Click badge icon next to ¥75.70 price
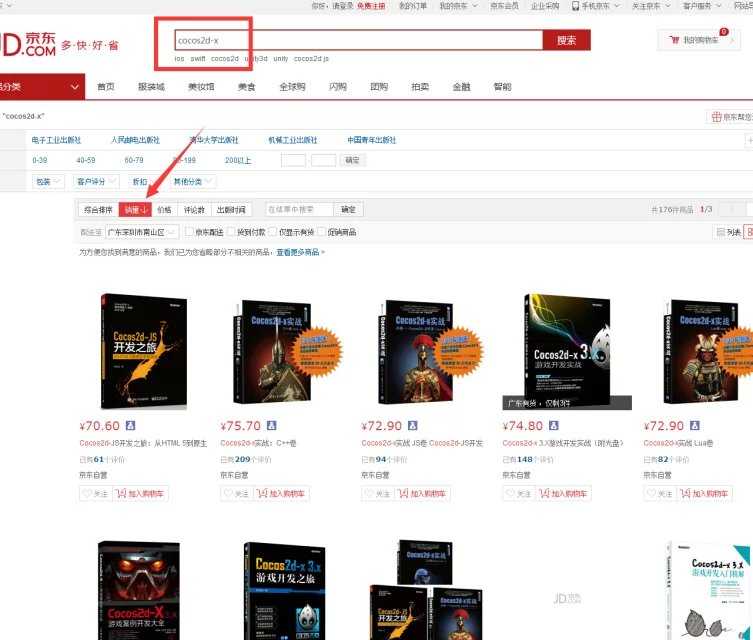 [x=272, y=425]
